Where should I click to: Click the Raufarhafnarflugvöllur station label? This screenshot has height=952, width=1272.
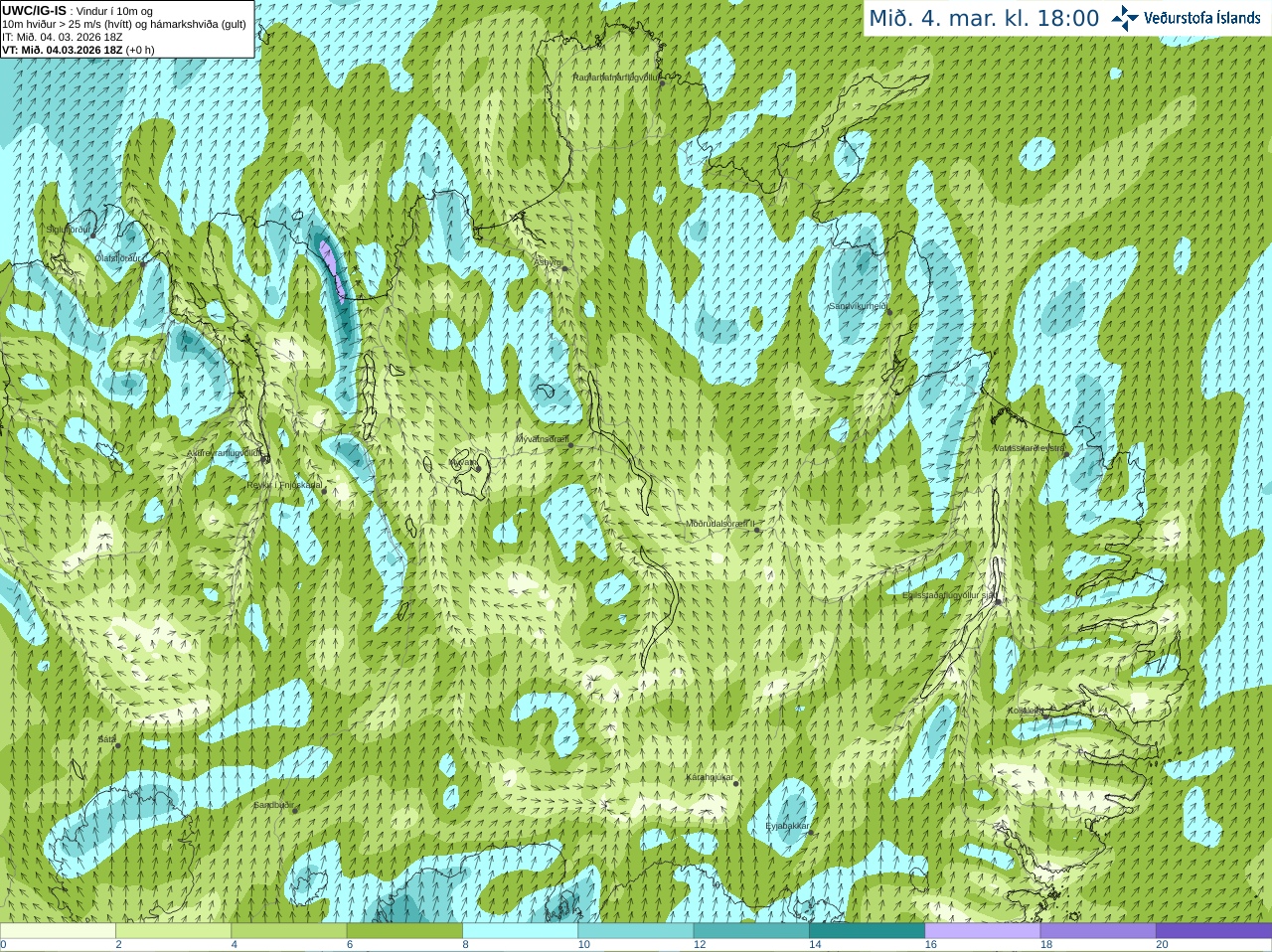[x=616, y=77]
